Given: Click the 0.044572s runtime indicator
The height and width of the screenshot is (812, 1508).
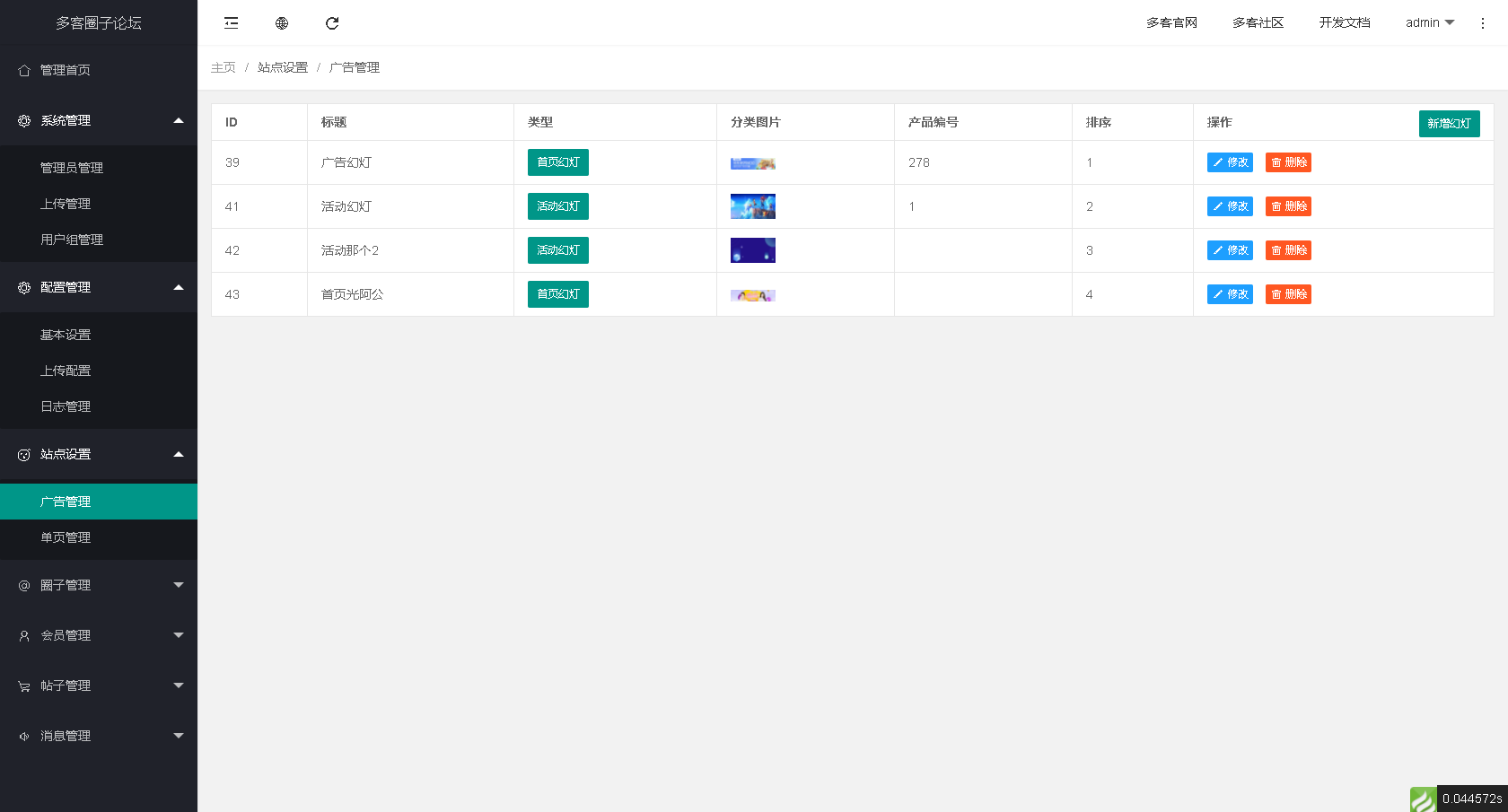Looking at the screenshot, I should [x=1472, y=799].
